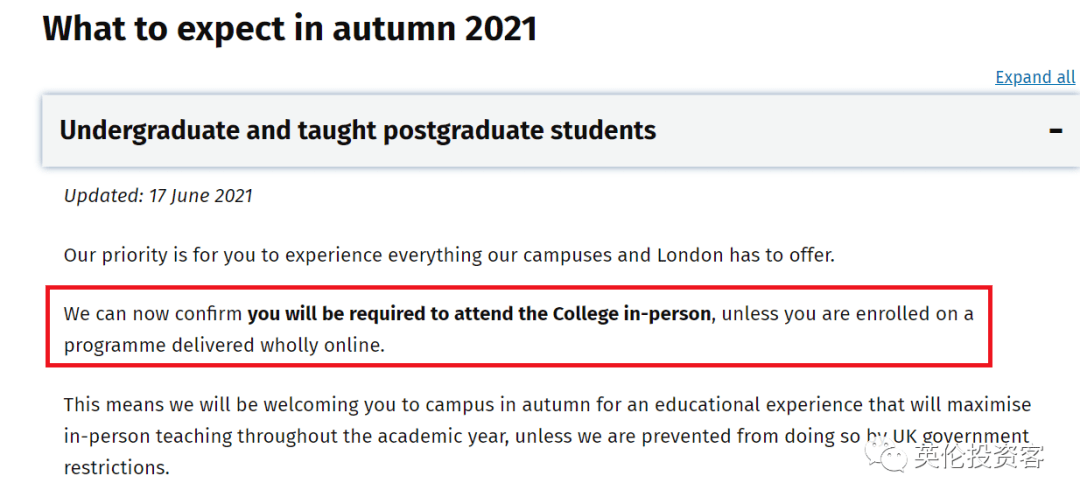The image size is (1080, 504).
Task: Click the word 'restrictions.' on the last line
Action: [116, 468]
